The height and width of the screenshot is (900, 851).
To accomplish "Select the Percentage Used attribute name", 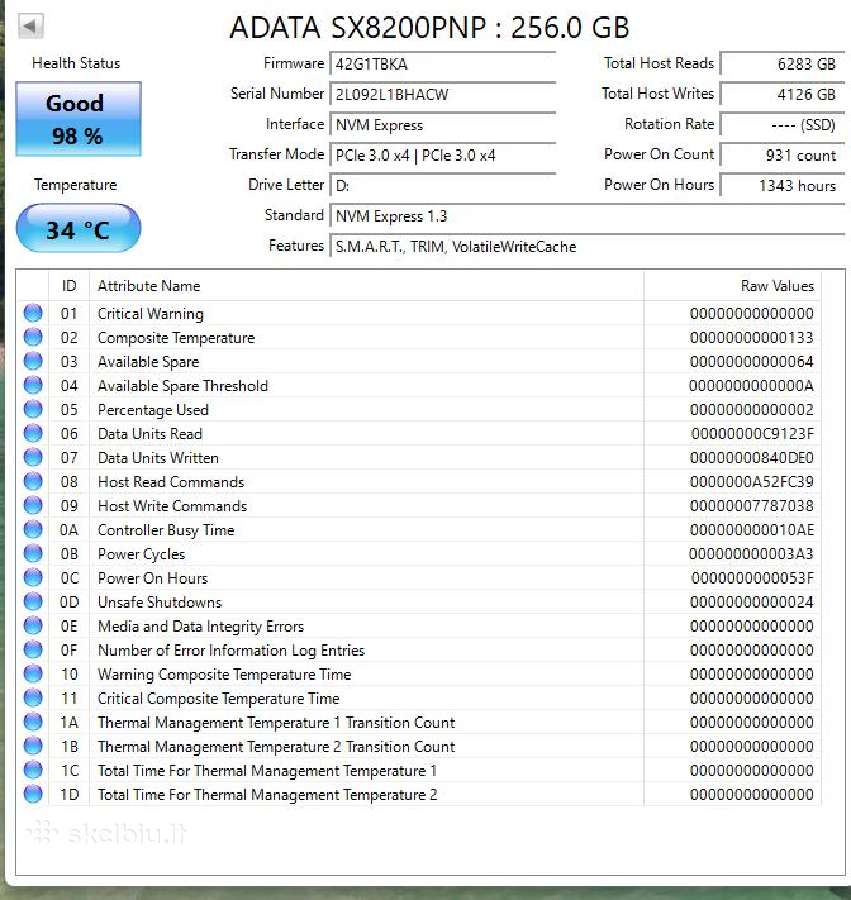I will [153, 410].
